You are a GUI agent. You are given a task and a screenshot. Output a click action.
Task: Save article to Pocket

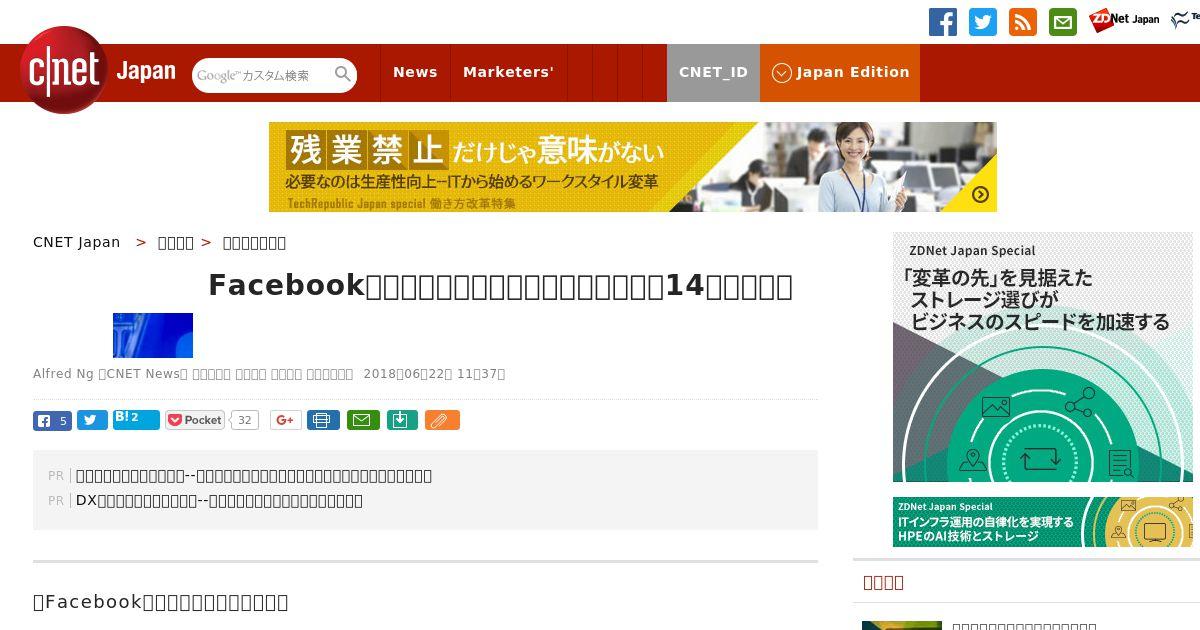pos(195,420)
